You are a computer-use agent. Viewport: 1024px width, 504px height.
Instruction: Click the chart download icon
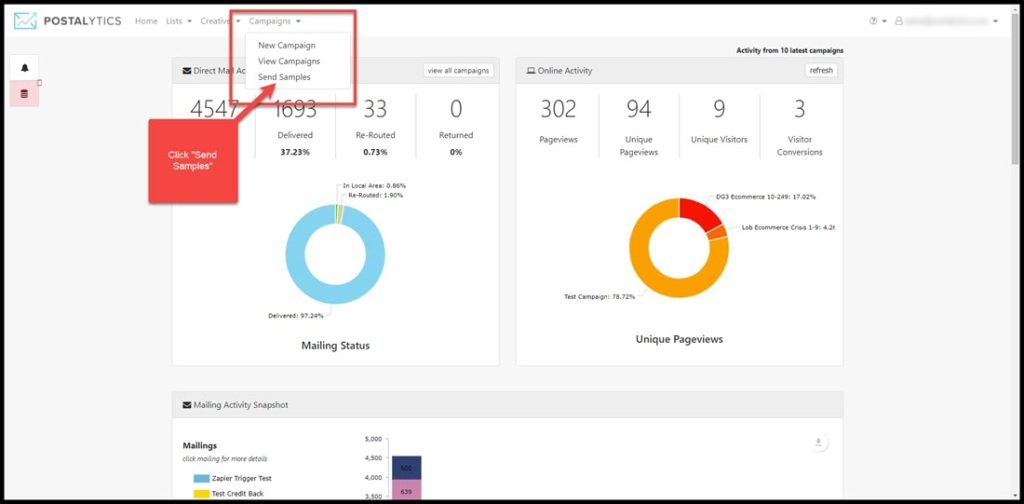(x=818, y=443)
